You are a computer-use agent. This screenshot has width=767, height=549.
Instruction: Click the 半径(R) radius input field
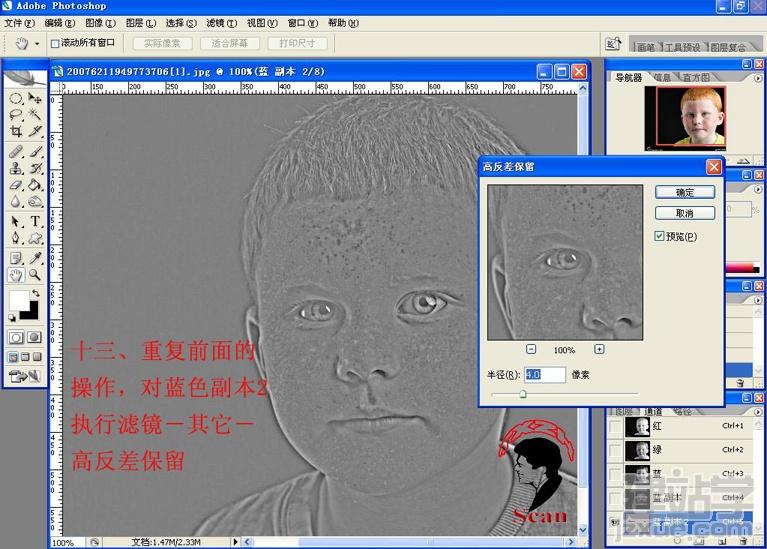pyautogui.click(x=545, y=375)
